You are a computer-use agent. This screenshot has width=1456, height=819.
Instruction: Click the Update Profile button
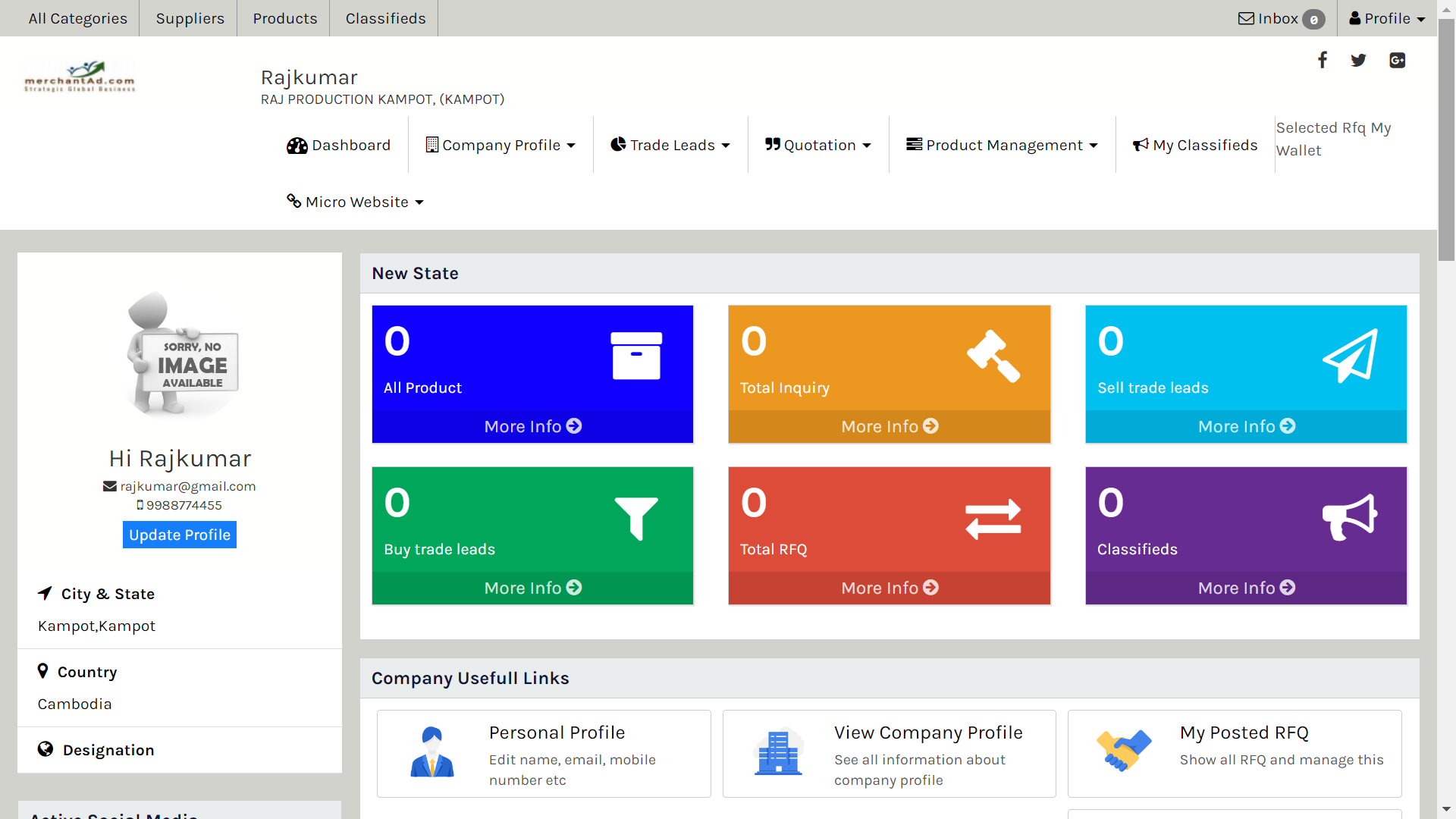(180, 535)
